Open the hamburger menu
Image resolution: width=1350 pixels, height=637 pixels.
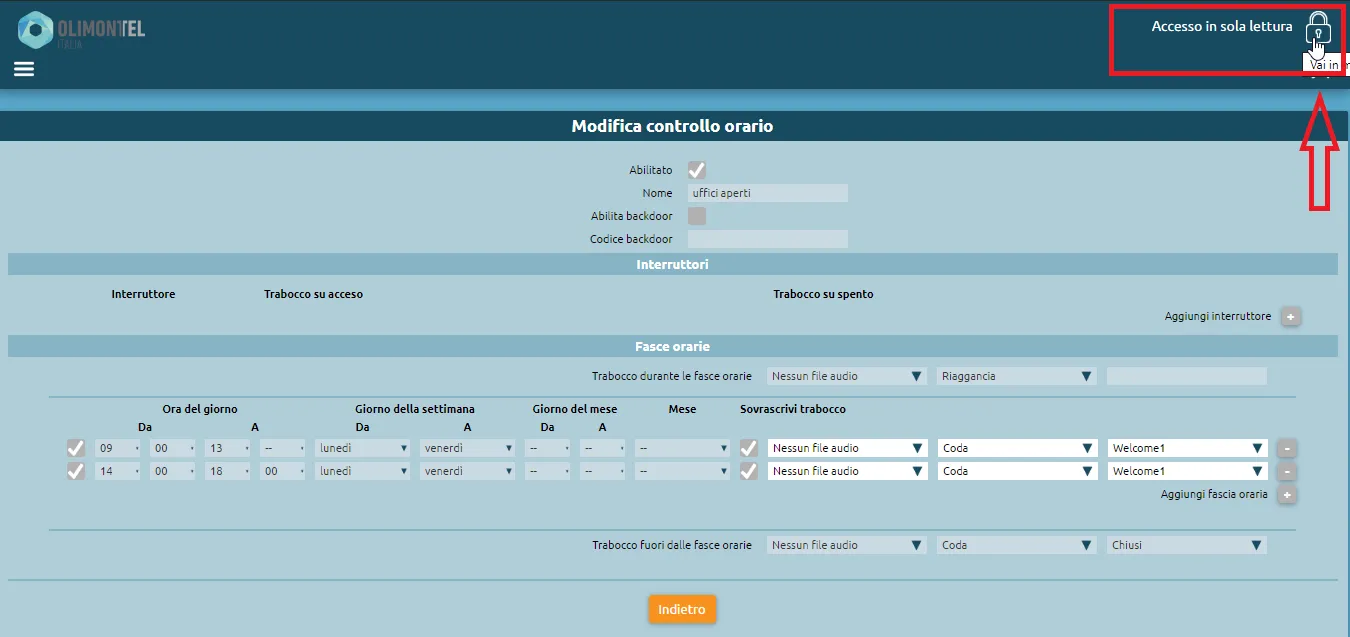(24, 69)
